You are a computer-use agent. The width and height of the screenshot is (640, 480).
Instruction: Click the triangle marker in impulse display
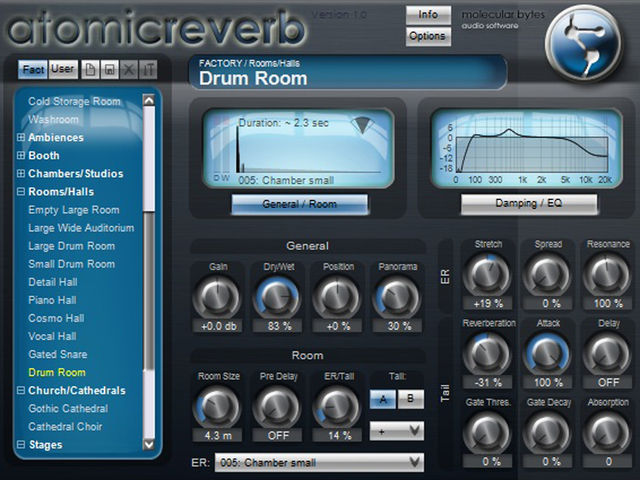click(362, 125)
